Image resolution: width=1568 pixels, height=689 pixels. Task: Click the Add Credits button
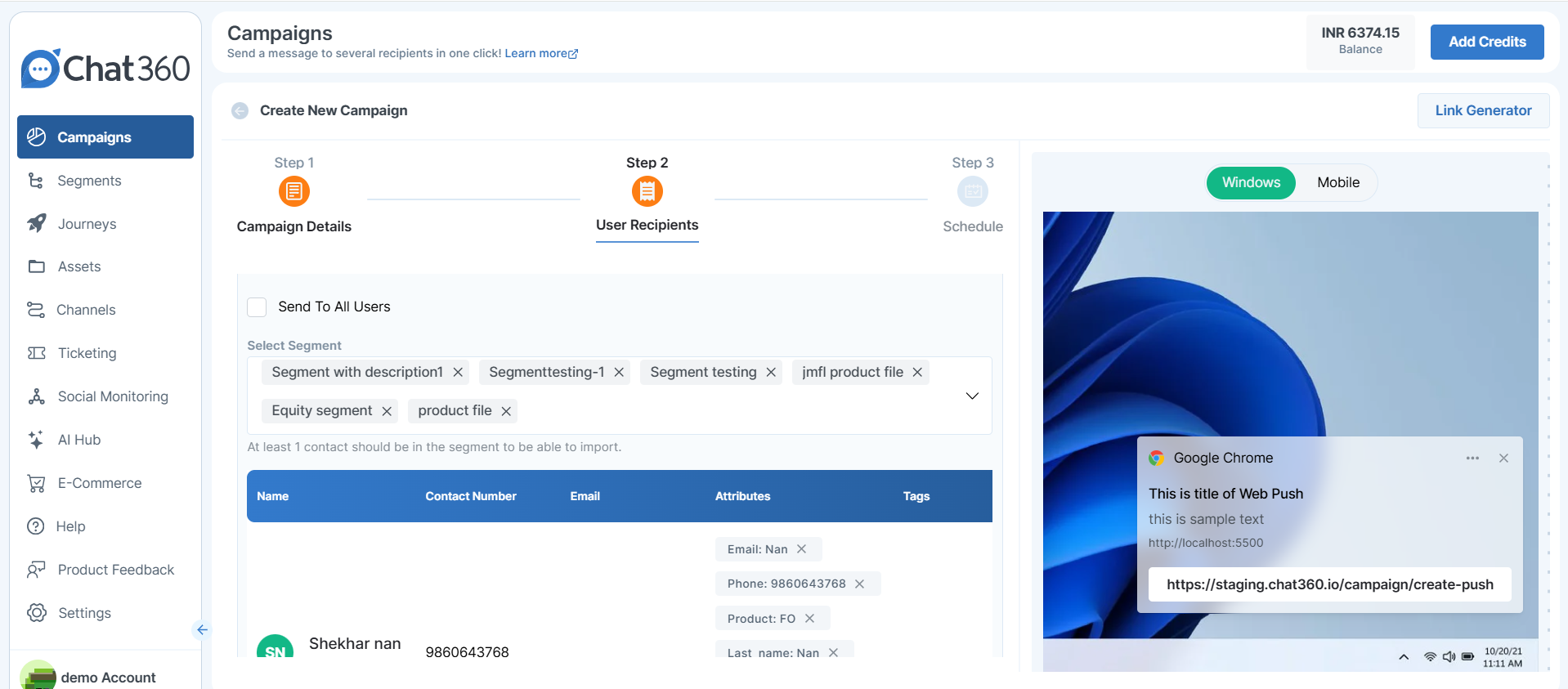pos(1487,42)
